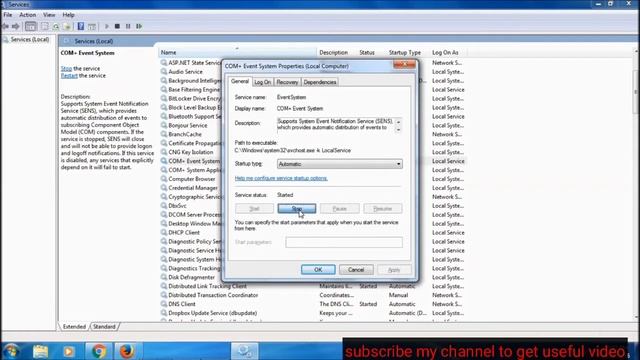
Task: Switch to the Log On tab
Action: (x=262, y=82)
